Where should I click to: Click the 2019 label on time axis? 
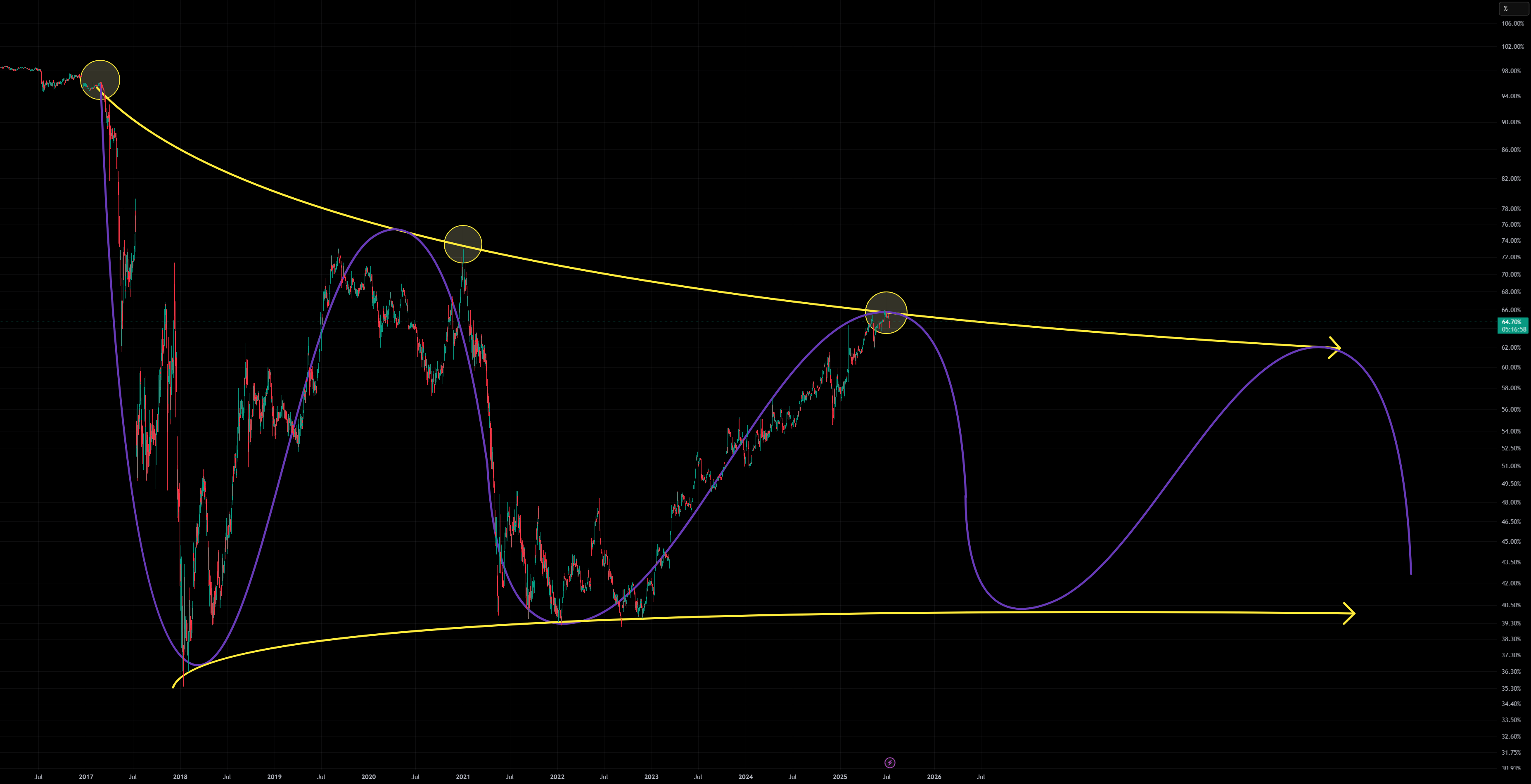[x=274, y=777]
